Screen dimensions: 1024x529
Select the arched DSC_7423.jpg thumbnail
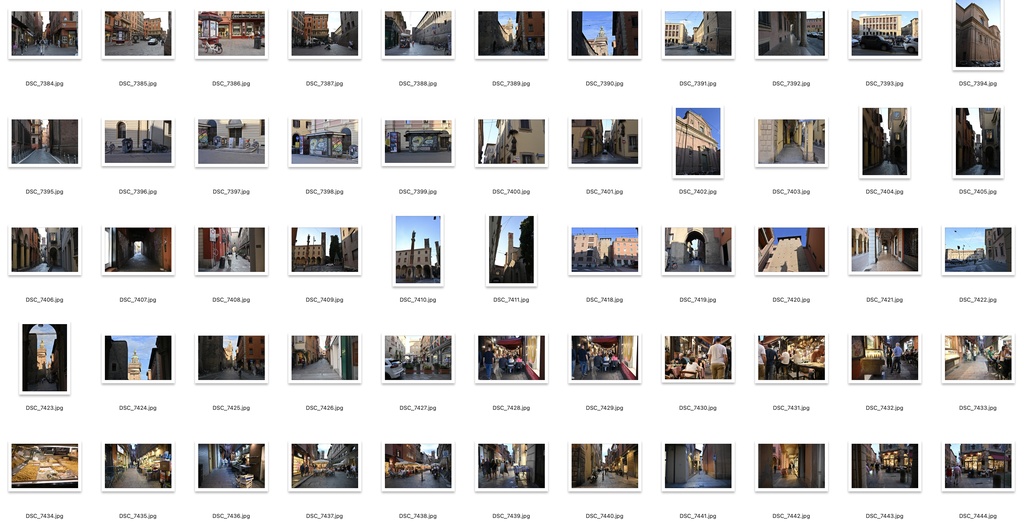pos(44,358)
